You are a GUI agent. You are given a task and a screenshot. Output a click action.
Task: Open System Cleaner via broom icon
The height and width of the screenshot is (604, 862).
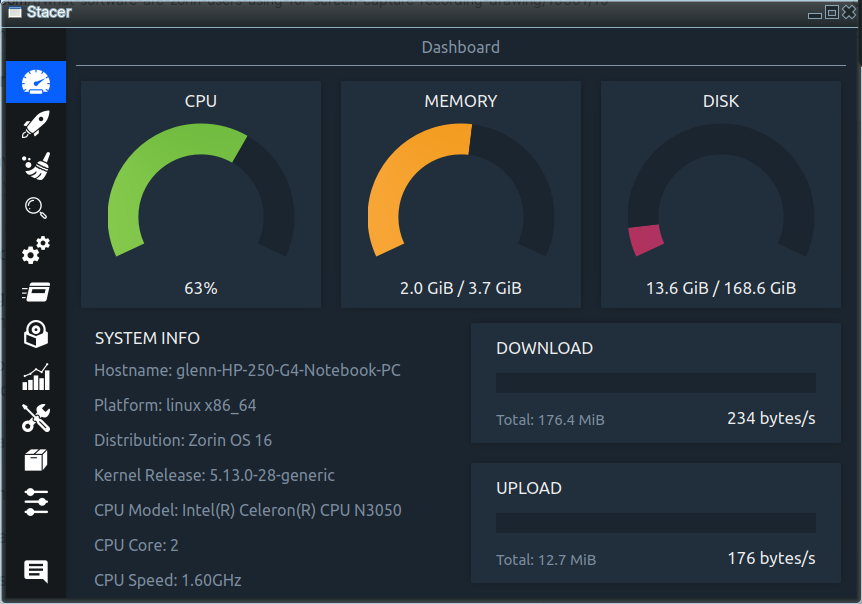point(36,166)
